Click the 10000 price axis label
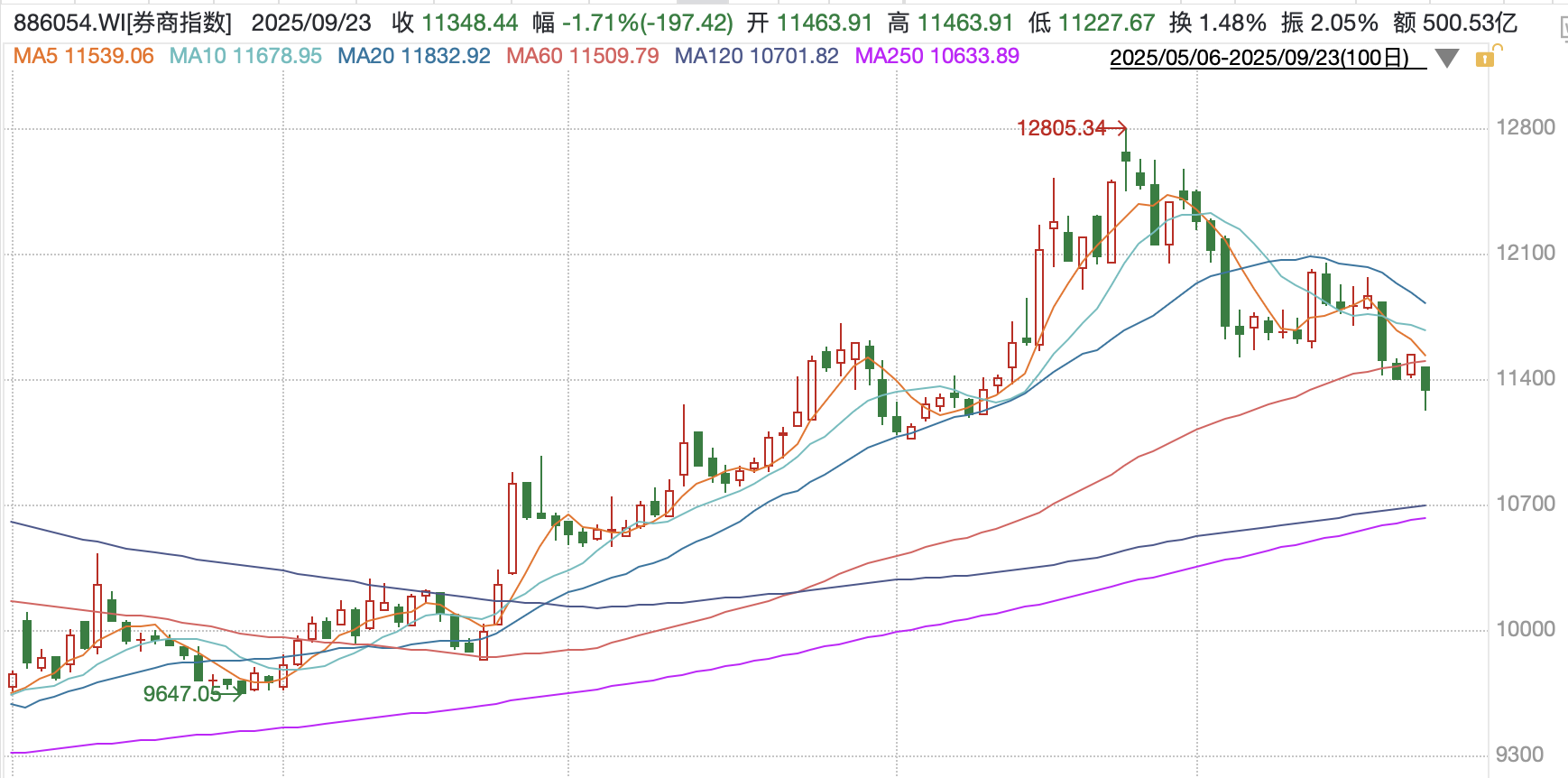This screenshot has height=778, width=1568. coord(1526,629)
